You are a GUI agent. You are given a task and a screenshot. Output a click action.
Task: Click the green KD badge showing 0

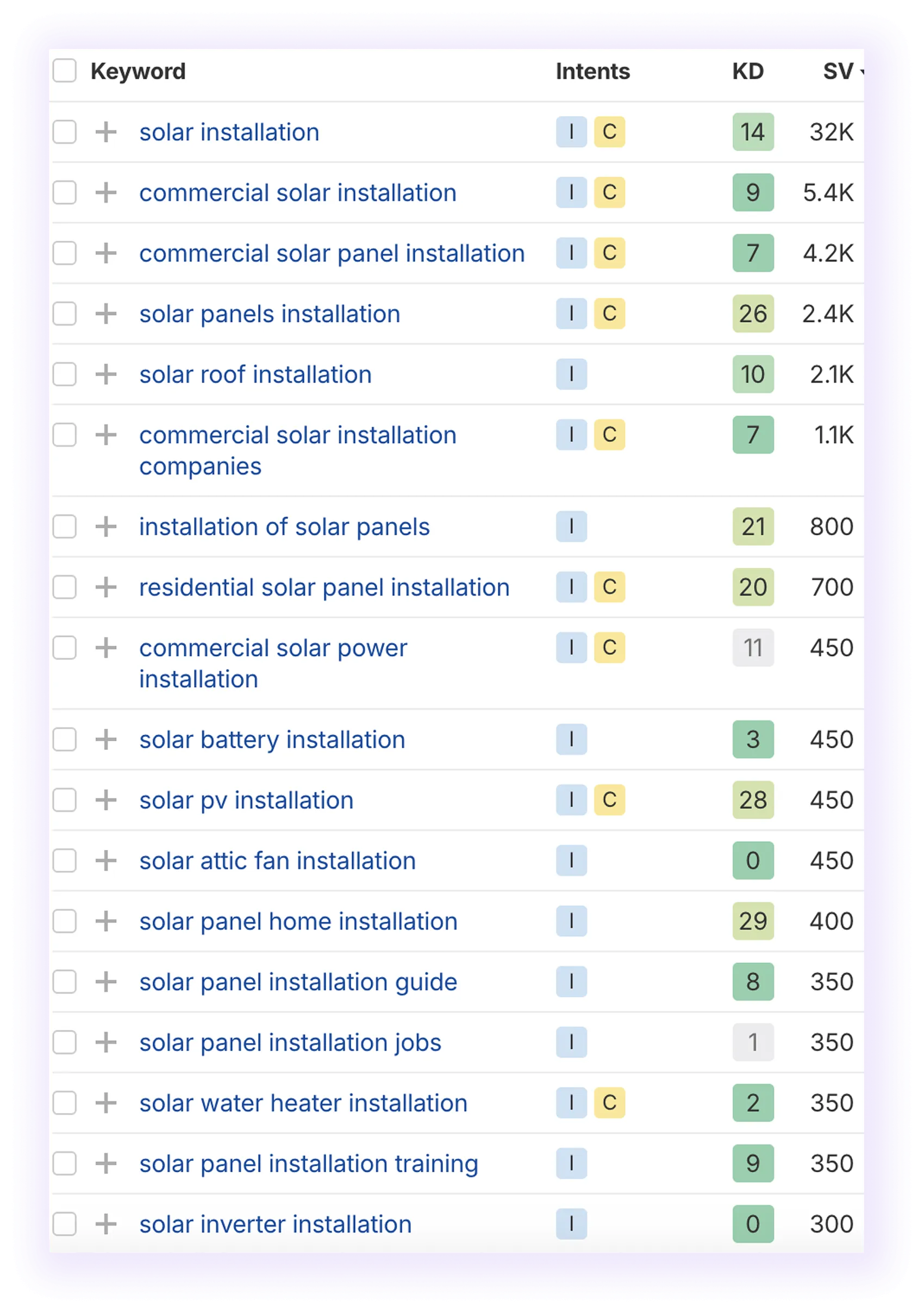click(753, 860)
